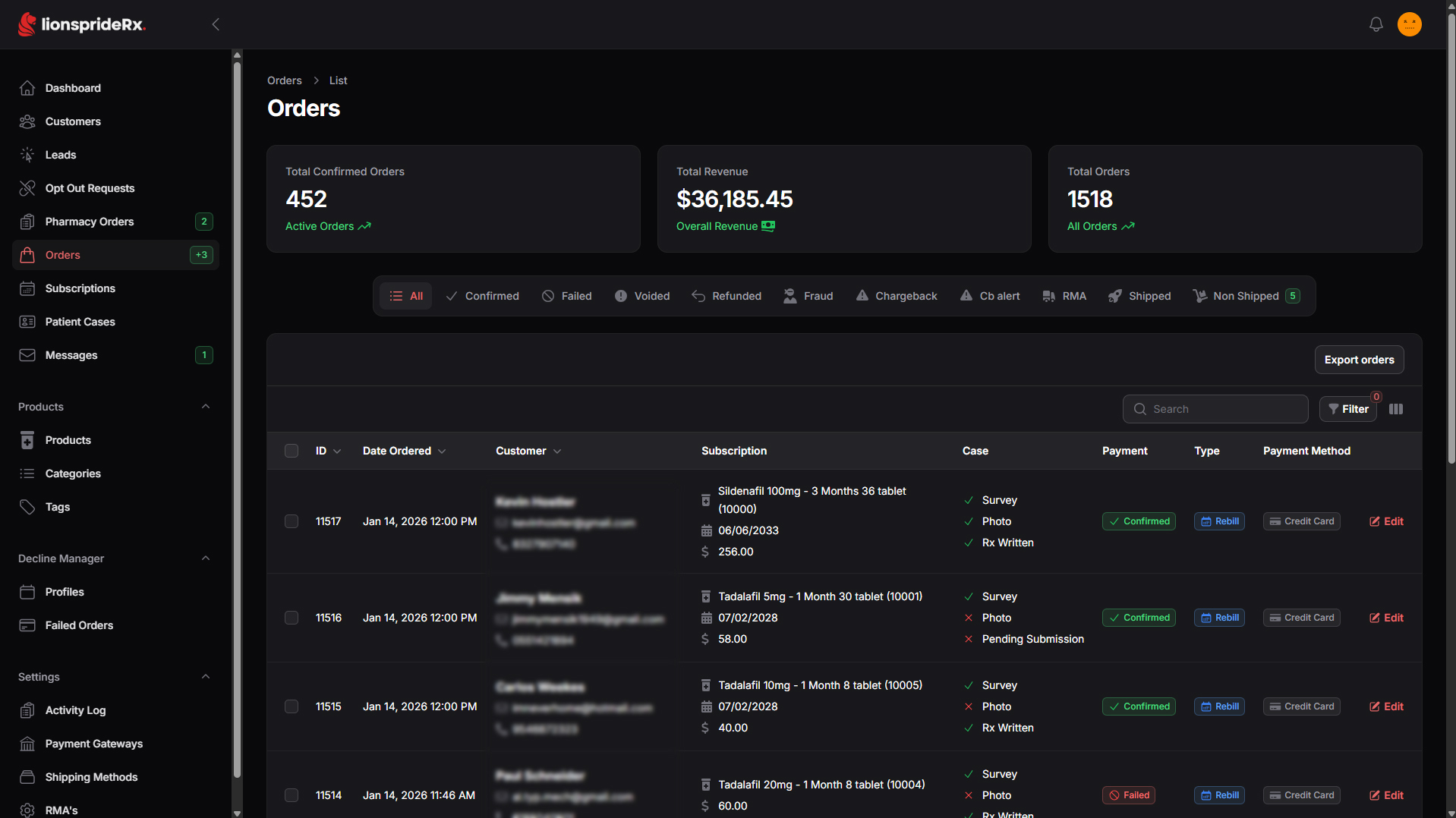Toggle the table columns icon

point(1396,409)
